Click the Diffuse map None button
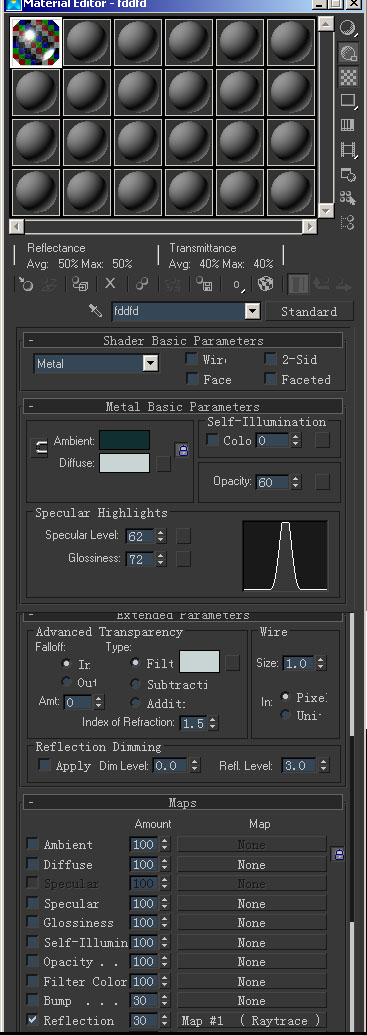 251,865
